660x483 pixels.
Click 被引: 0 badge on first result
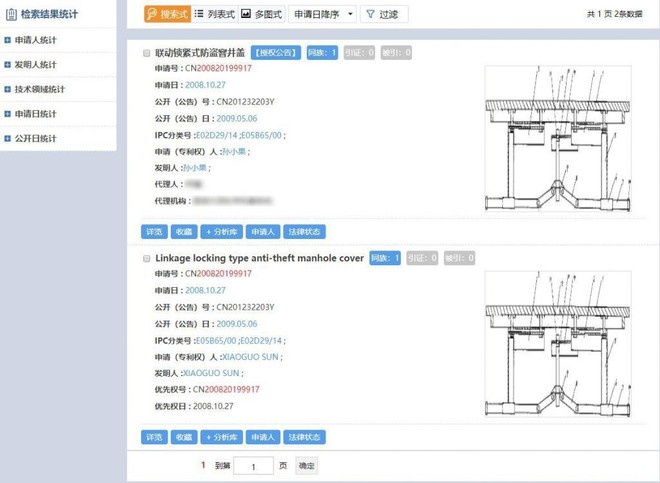tap(396, 53)
